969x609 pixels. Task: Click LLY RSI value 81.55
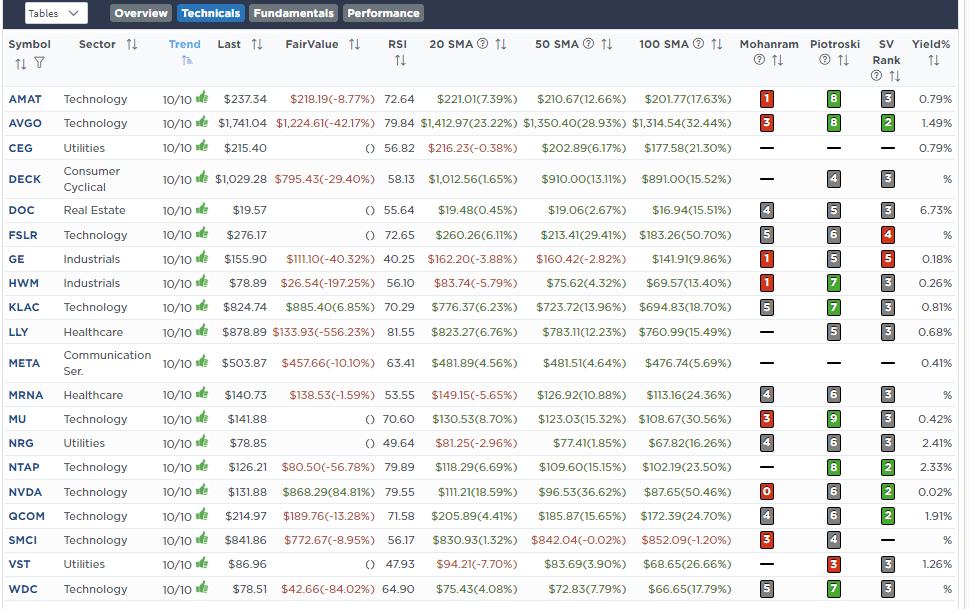click(x=400, y=333)
